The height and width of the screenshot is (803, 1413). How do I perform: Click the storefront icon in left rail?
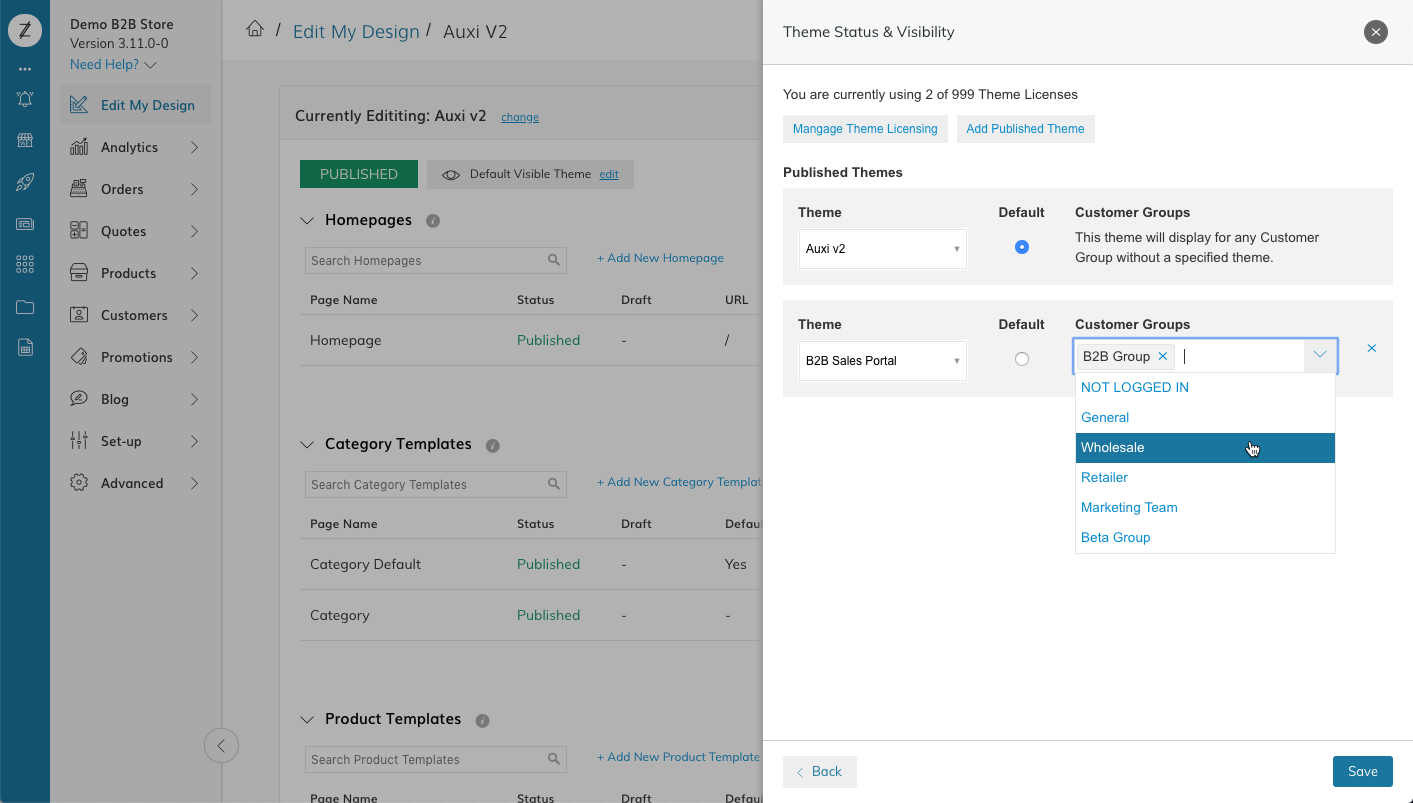[25, 141]
